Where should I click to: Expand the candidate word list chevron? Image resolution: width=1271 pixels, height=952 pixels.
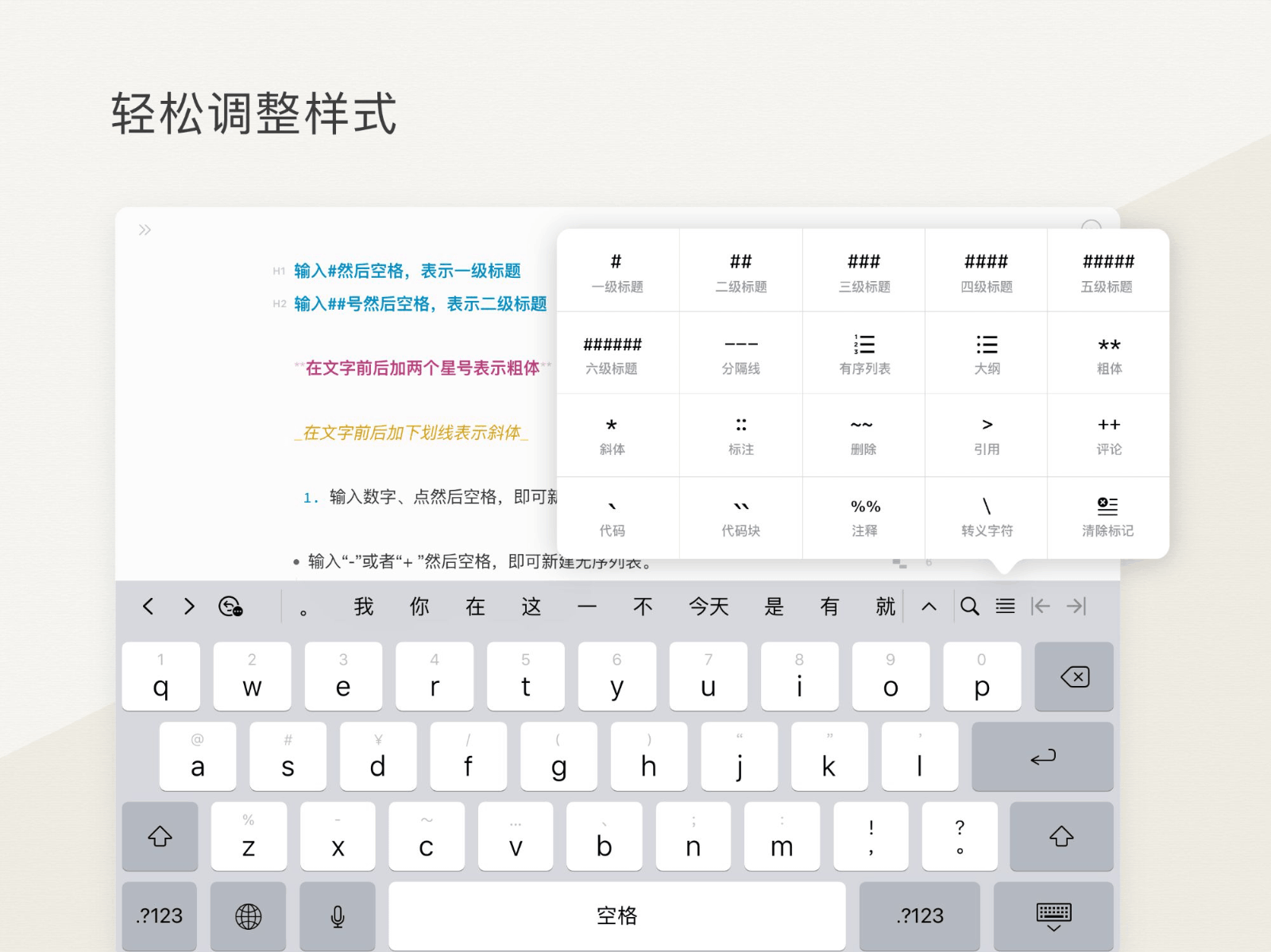[929, 607]
